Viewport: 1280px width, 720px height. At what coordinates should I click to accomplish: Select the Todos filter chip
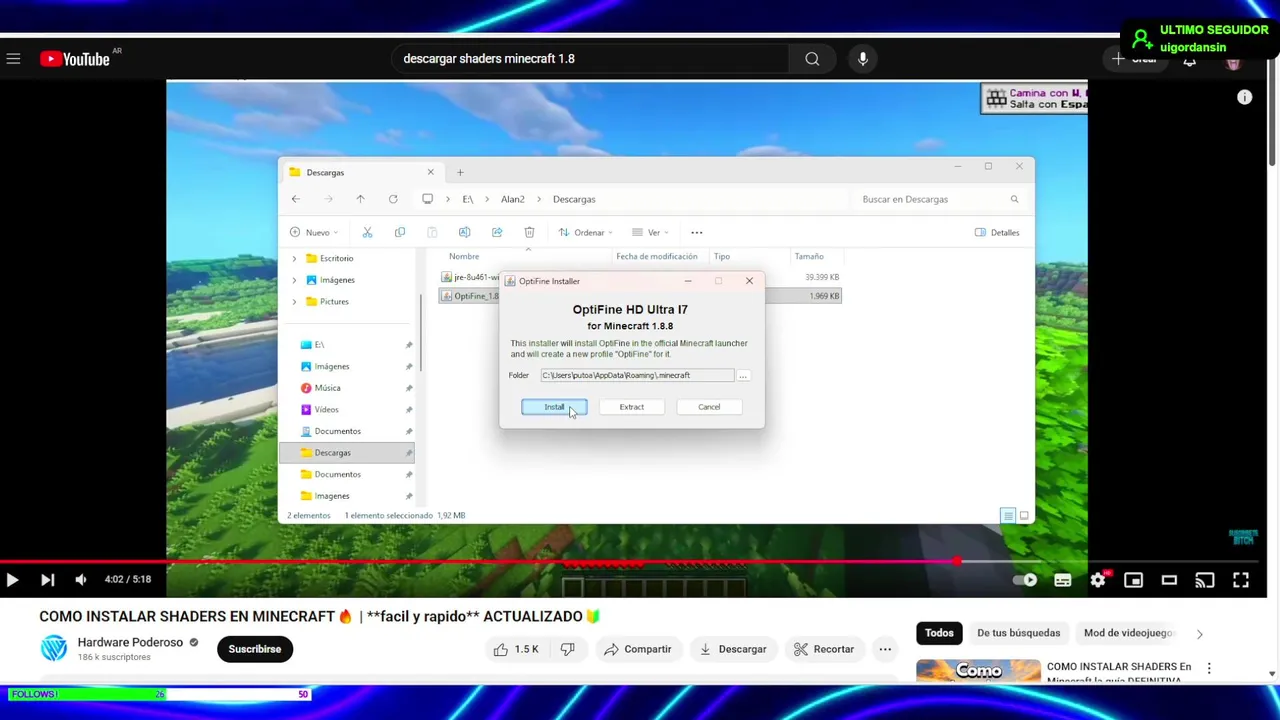[x=939, y=633]
